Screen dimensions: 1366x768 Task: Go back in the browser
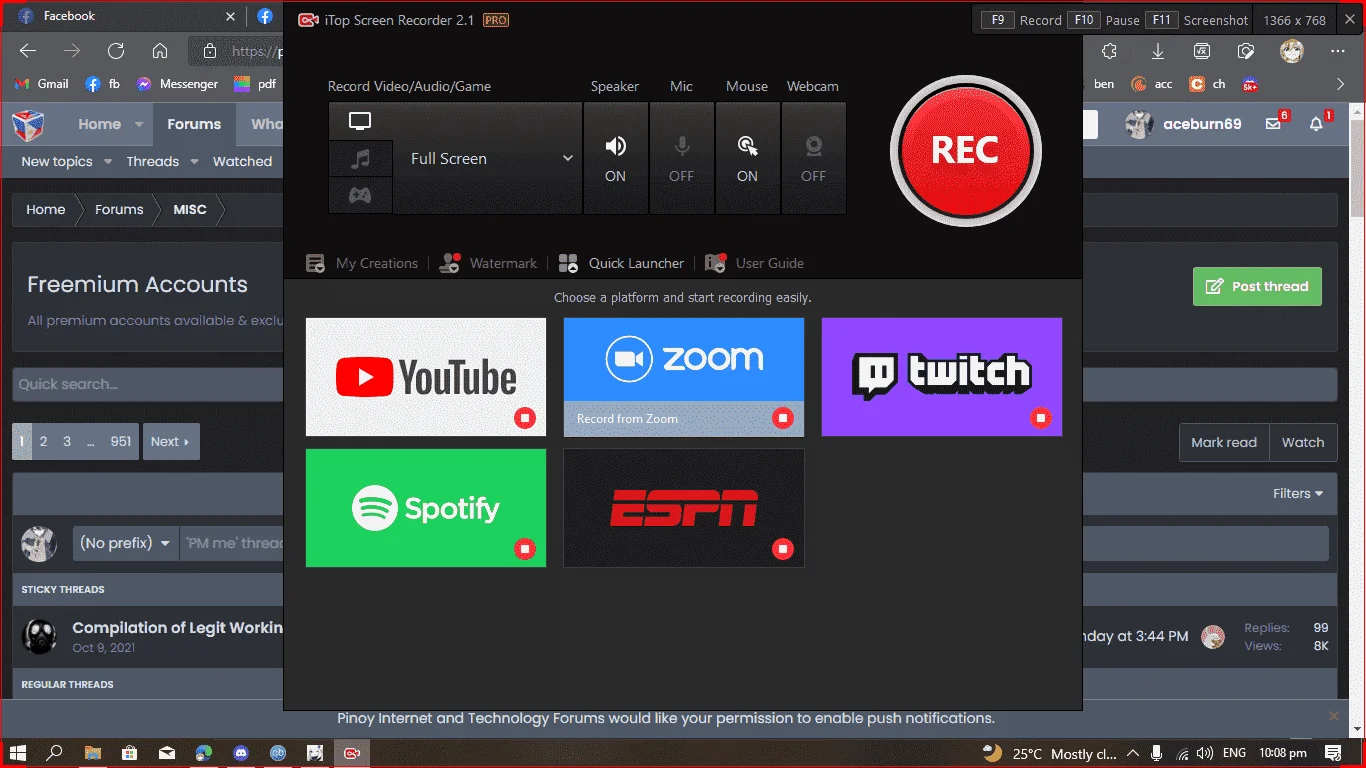pyautogui.click(x=28, y=51)
